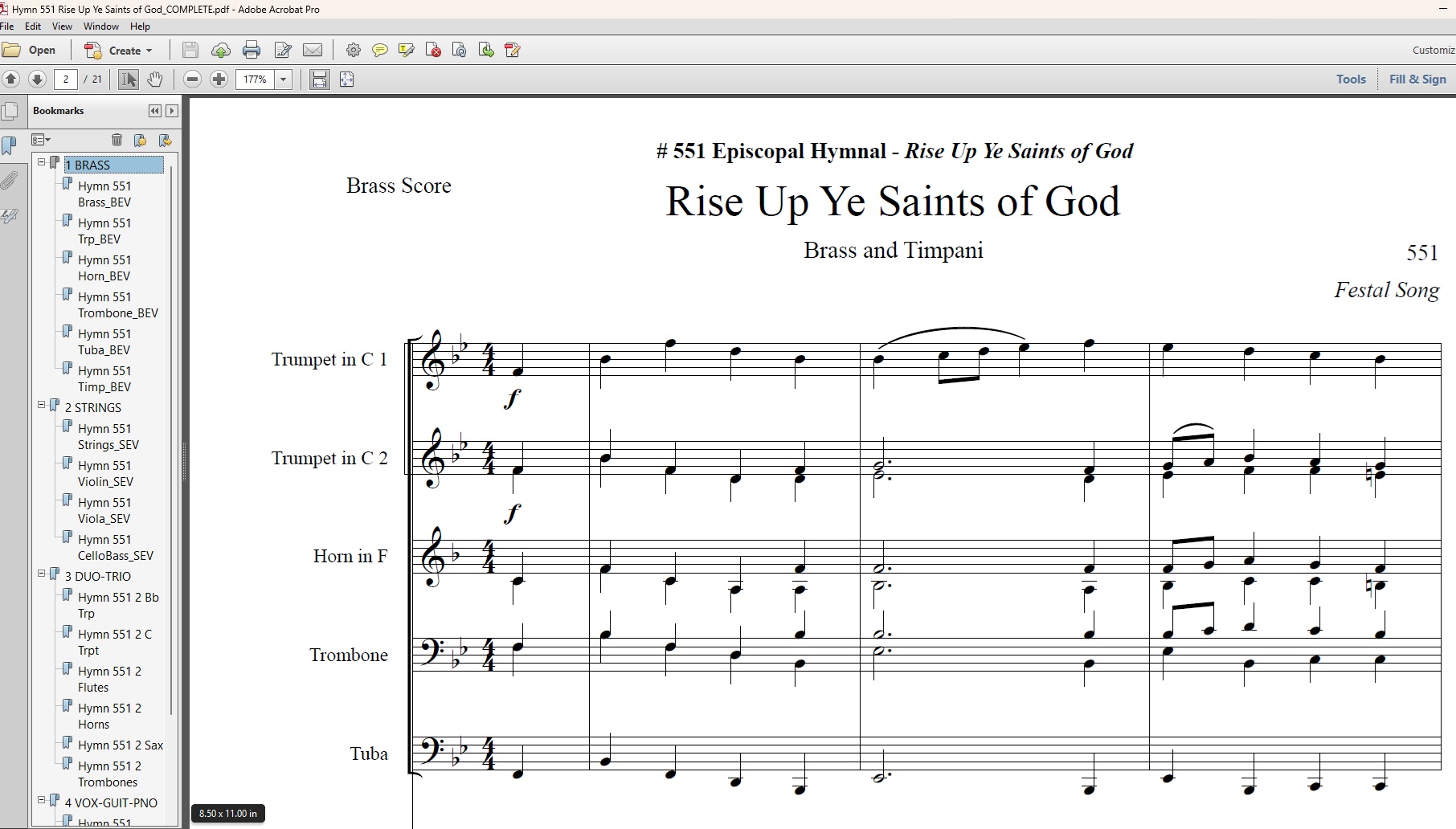Click the current page number field

[x=66, y=80]
